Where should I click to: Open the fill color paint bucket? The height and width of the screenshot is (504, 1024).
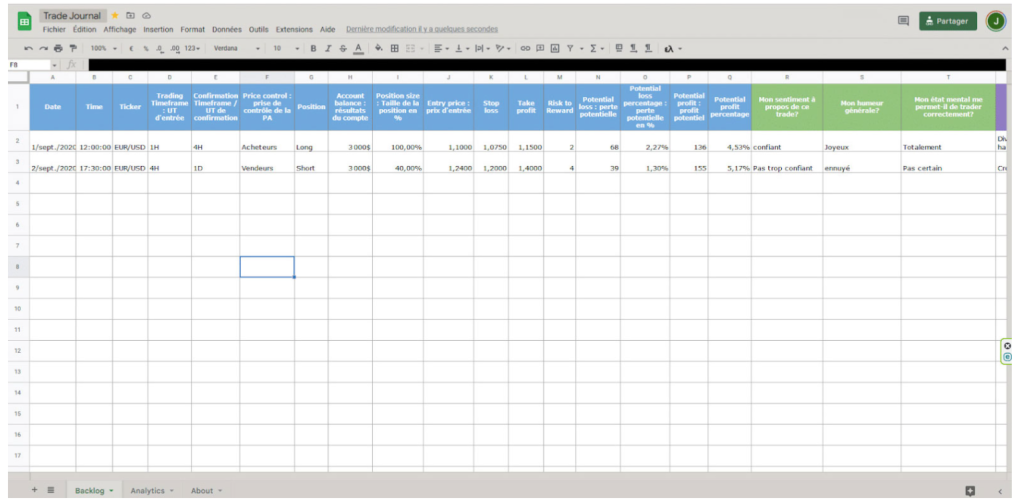point(379,48)
